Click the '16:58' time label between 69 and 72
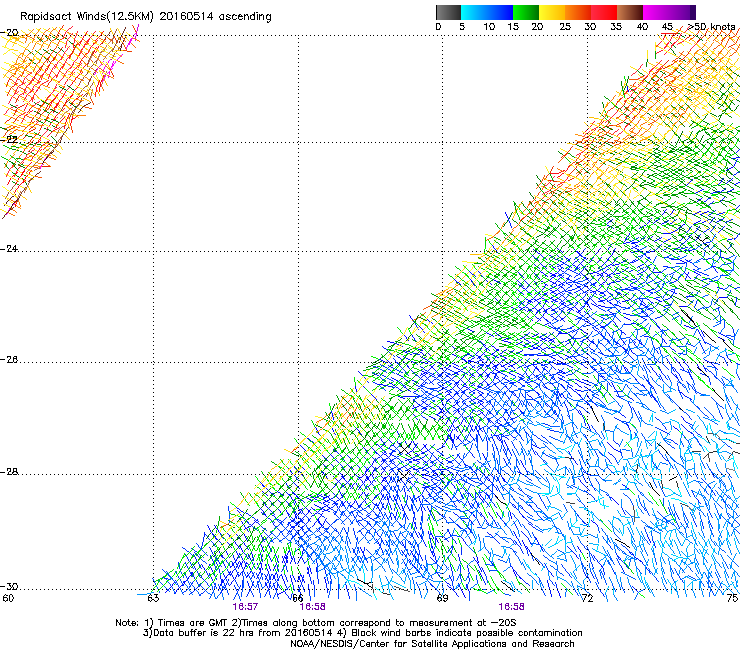The image size is (740, 650). tap(512, 607)
